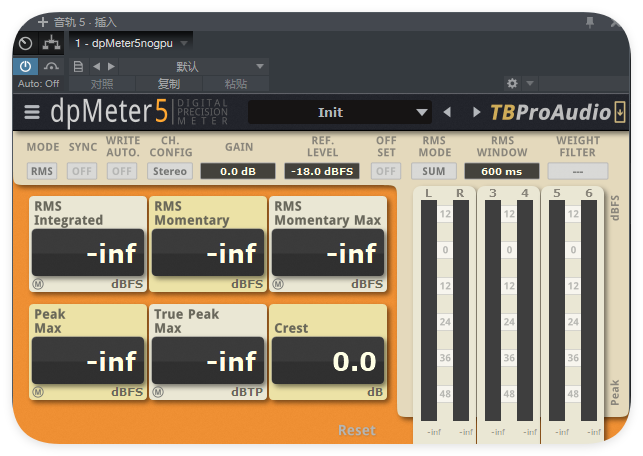
Task: Pin the plugin window with pin icon
Action: pyautogui.click(x=590, y=22)
